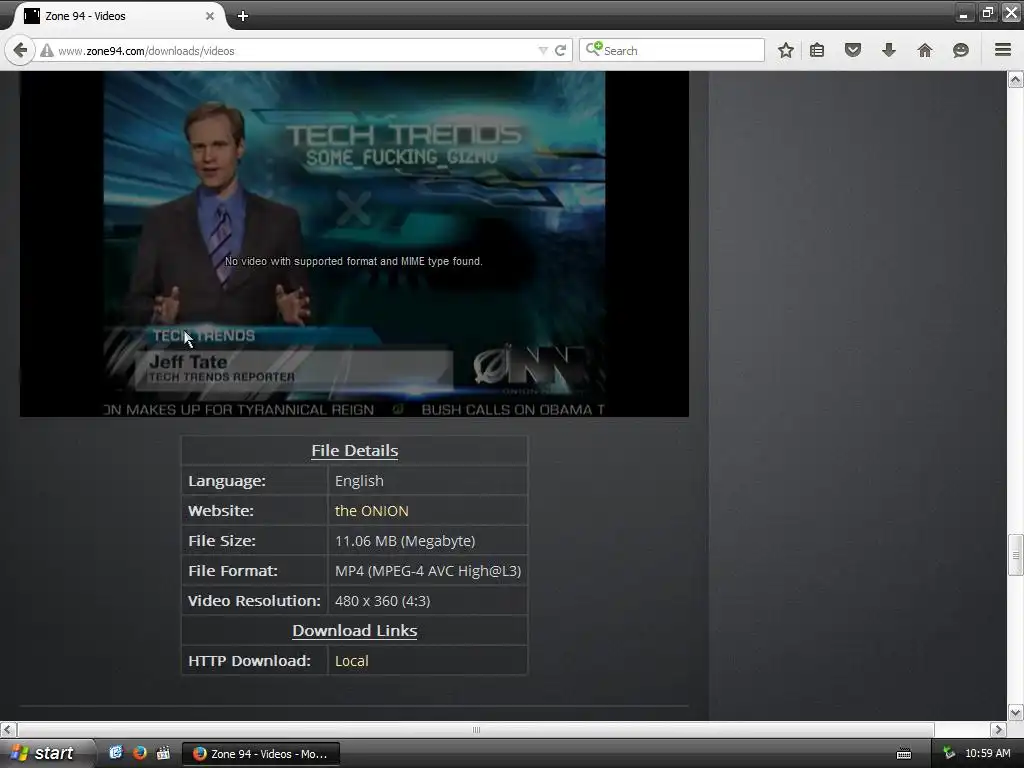Click the insecure-site warning triangle icon
1024x768 pixels.
[47, 51]
